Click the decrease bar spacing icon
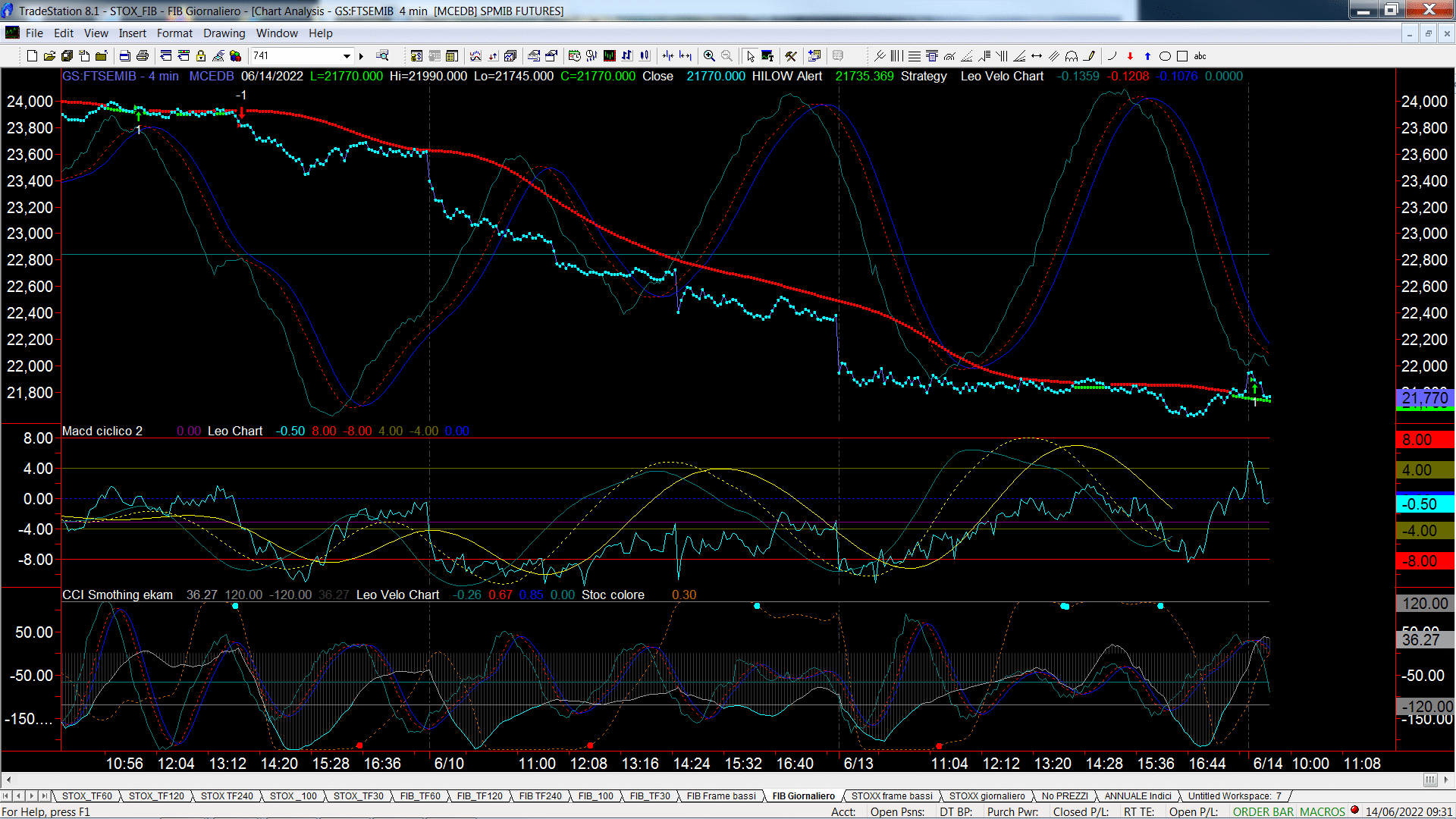Viewport: 1456px width, 819px height. [668, 55]
